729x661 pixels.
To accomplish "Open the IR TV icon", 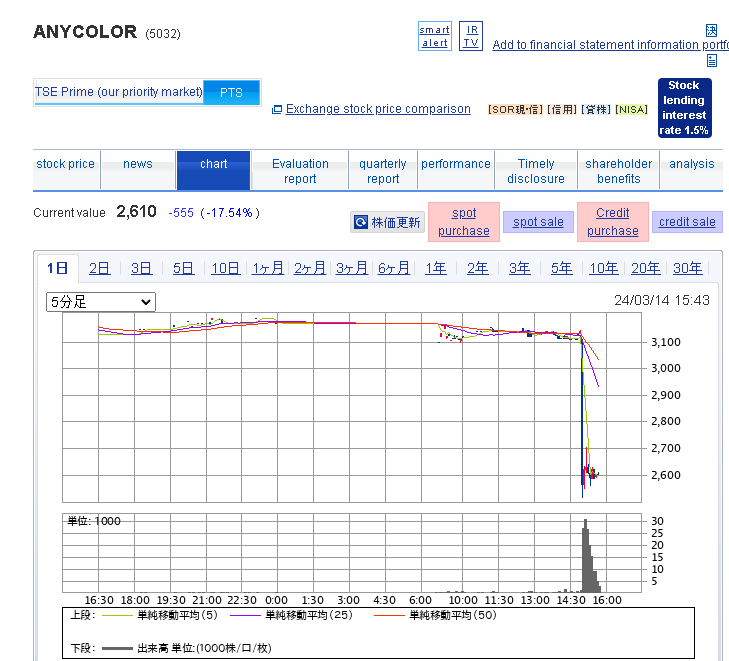I will click(471, 36).
